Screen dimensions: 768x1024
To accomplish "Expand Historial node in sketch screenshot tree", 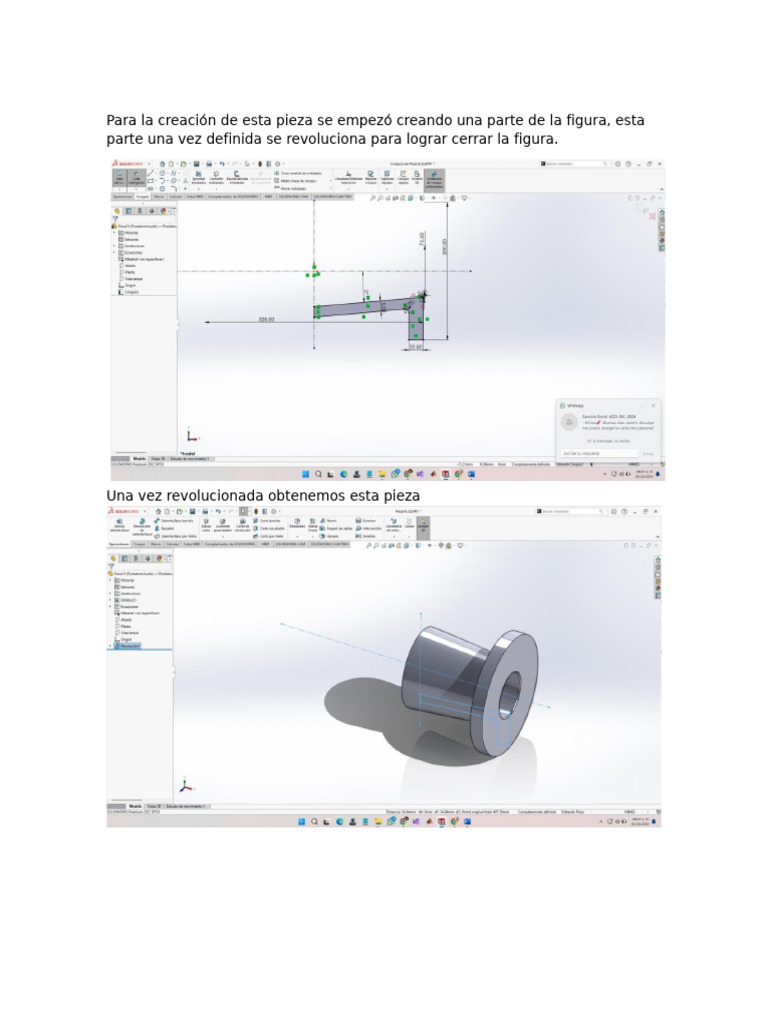I will (114, 232).
